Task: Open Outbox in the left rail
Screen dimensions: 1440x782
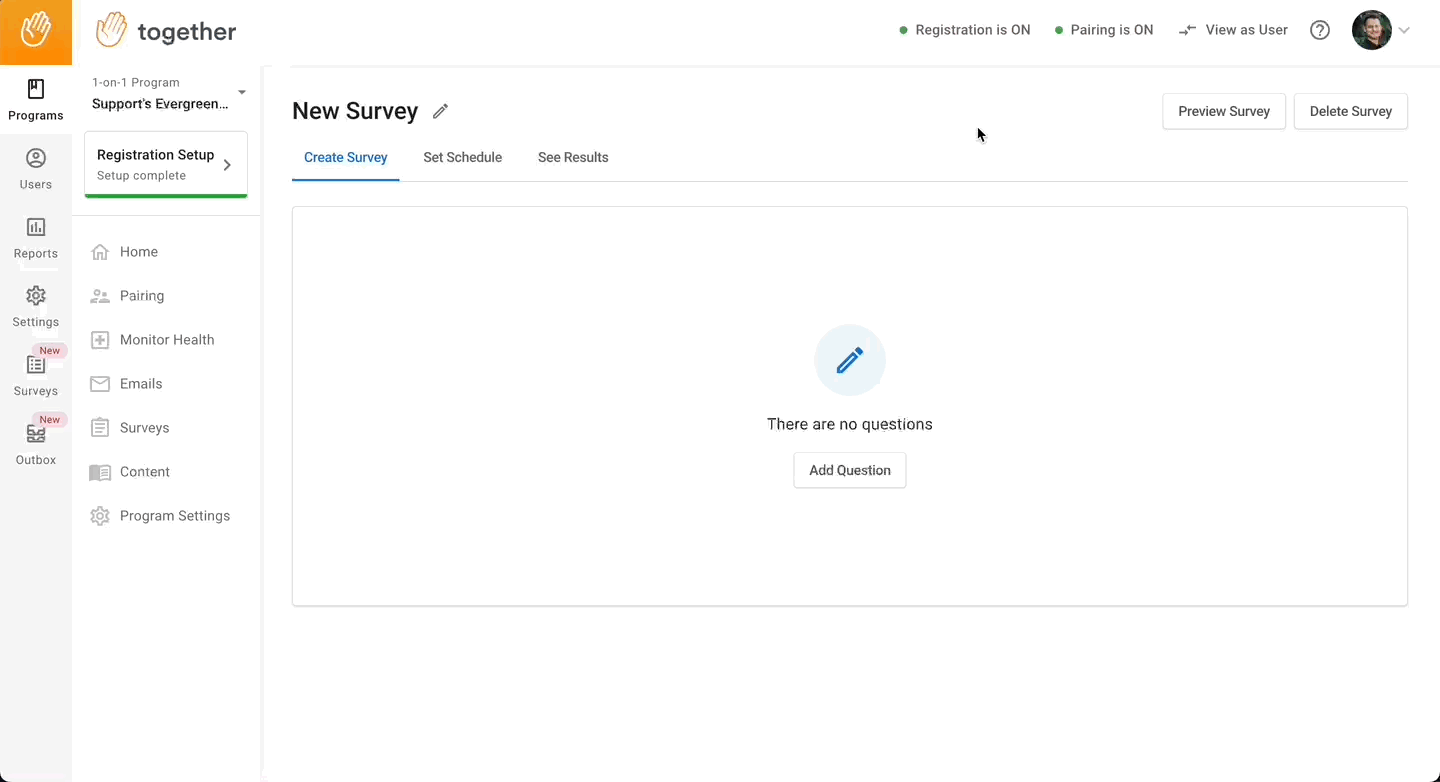Action: coord(36,445)
